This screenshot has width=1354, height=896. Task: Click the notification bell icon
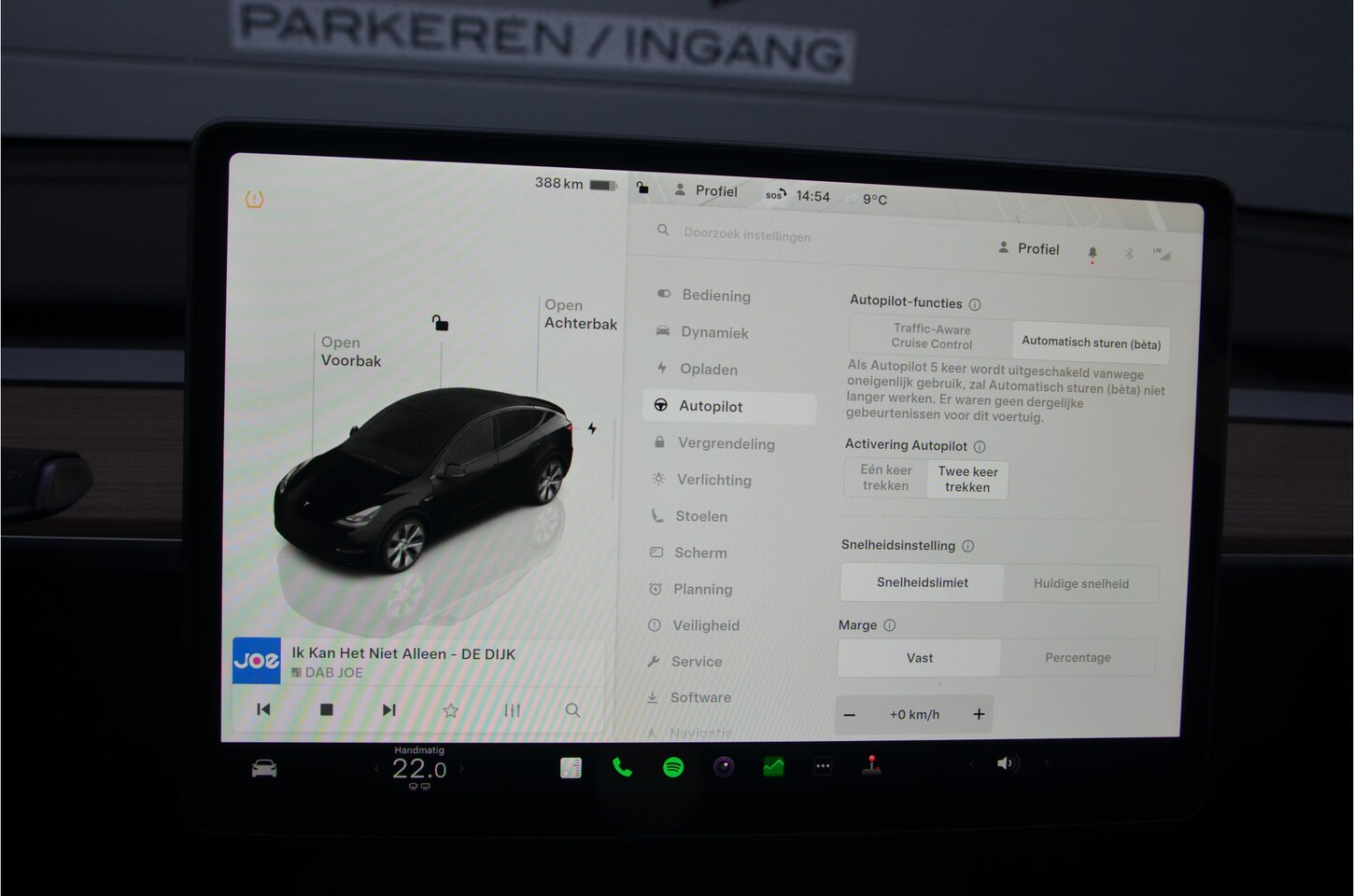click(x=1093, y=253)
